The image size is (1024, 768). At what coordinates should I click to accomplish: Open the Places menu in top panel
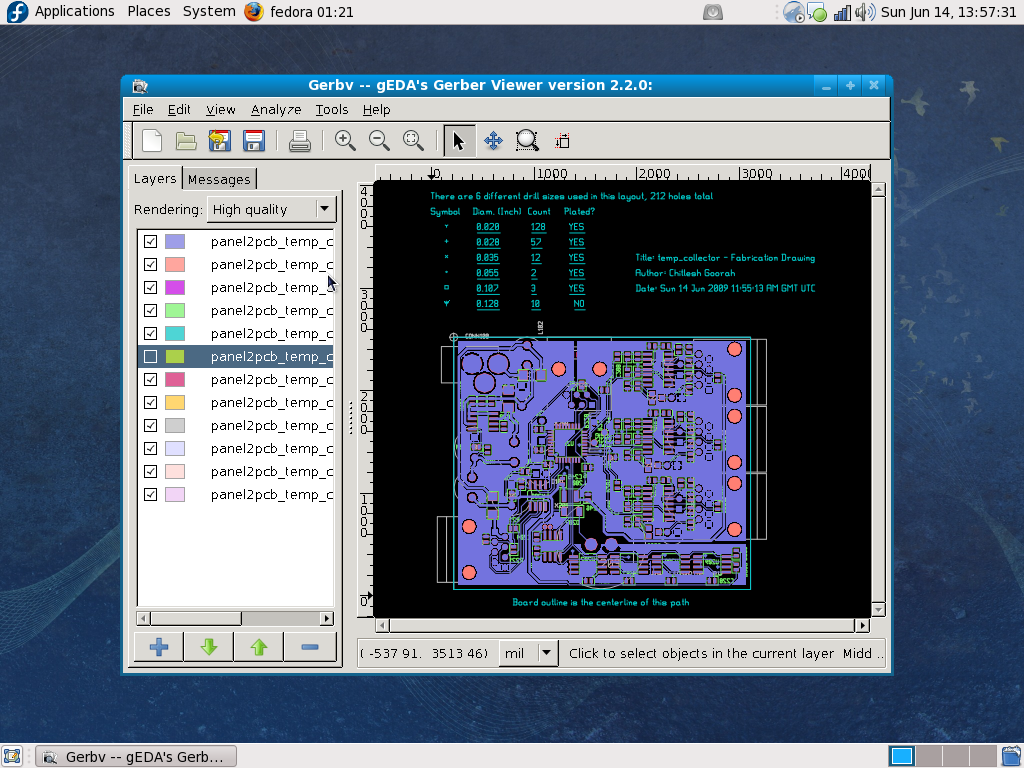coord(149,12)
